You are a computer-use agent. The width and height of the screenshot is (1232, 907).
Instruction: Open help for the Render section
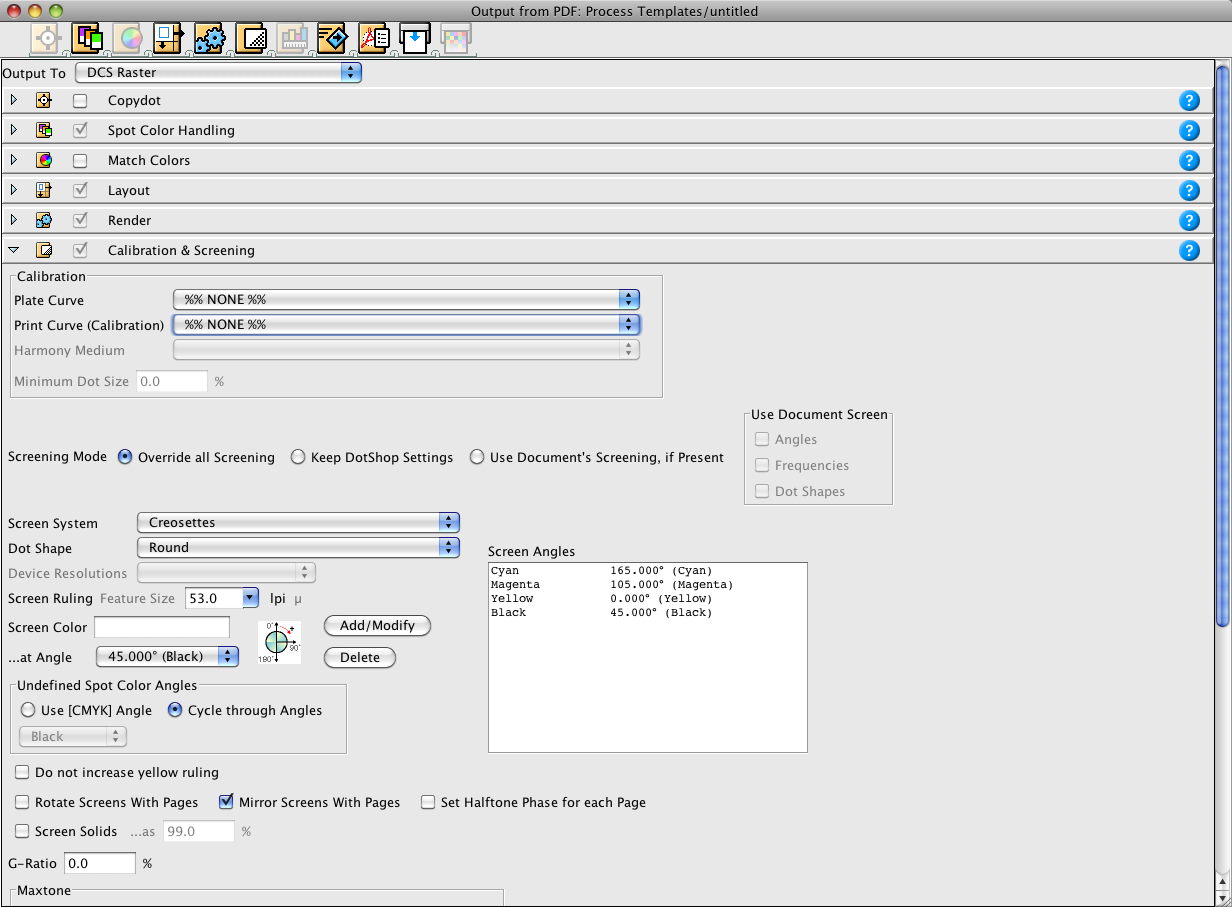pyautogui.click(x=1189, y=220)
